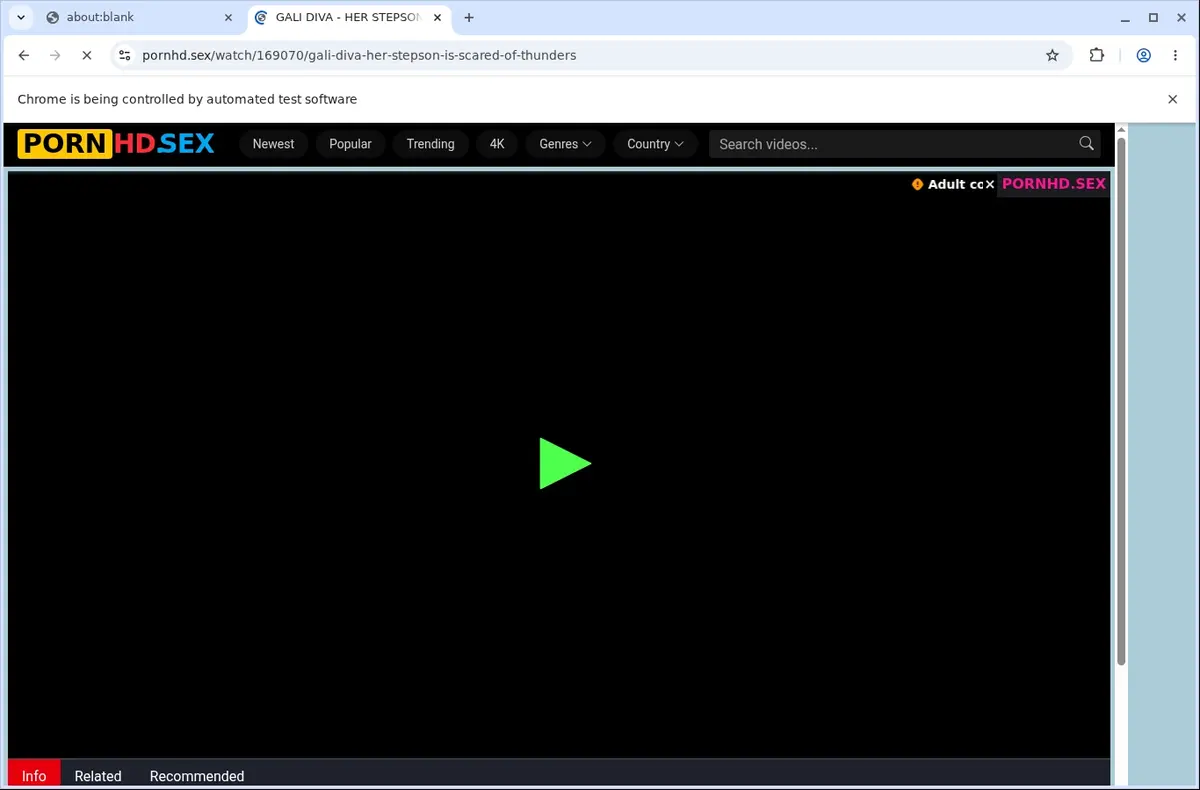This screenshot has height=790, width=1200.
Task: Click the magnifier search icon
Action: click(x=1086, y=144)
